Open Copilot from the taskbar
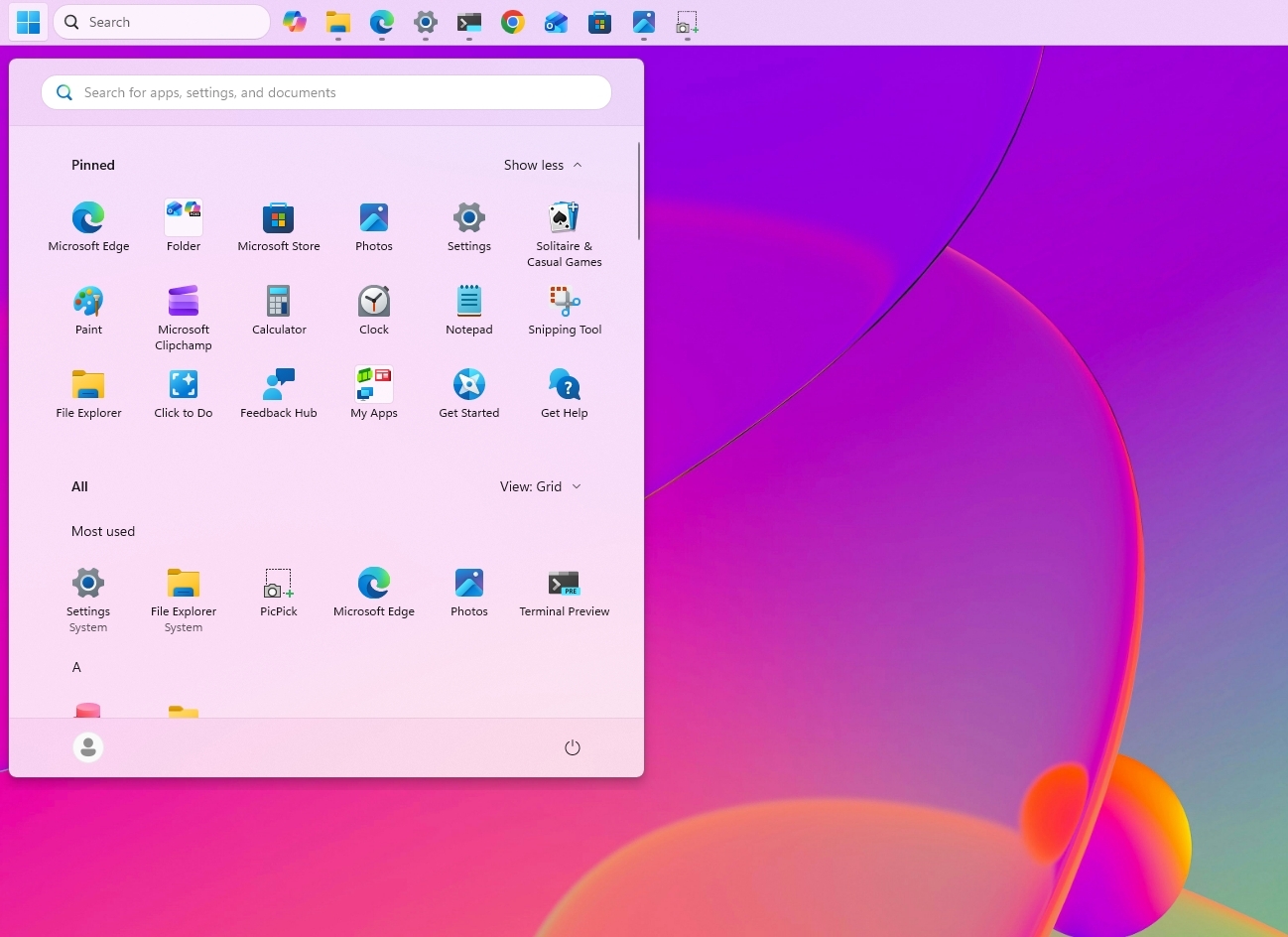The height and width of the screenshot is (937, 1288). (x=295, y=22)
